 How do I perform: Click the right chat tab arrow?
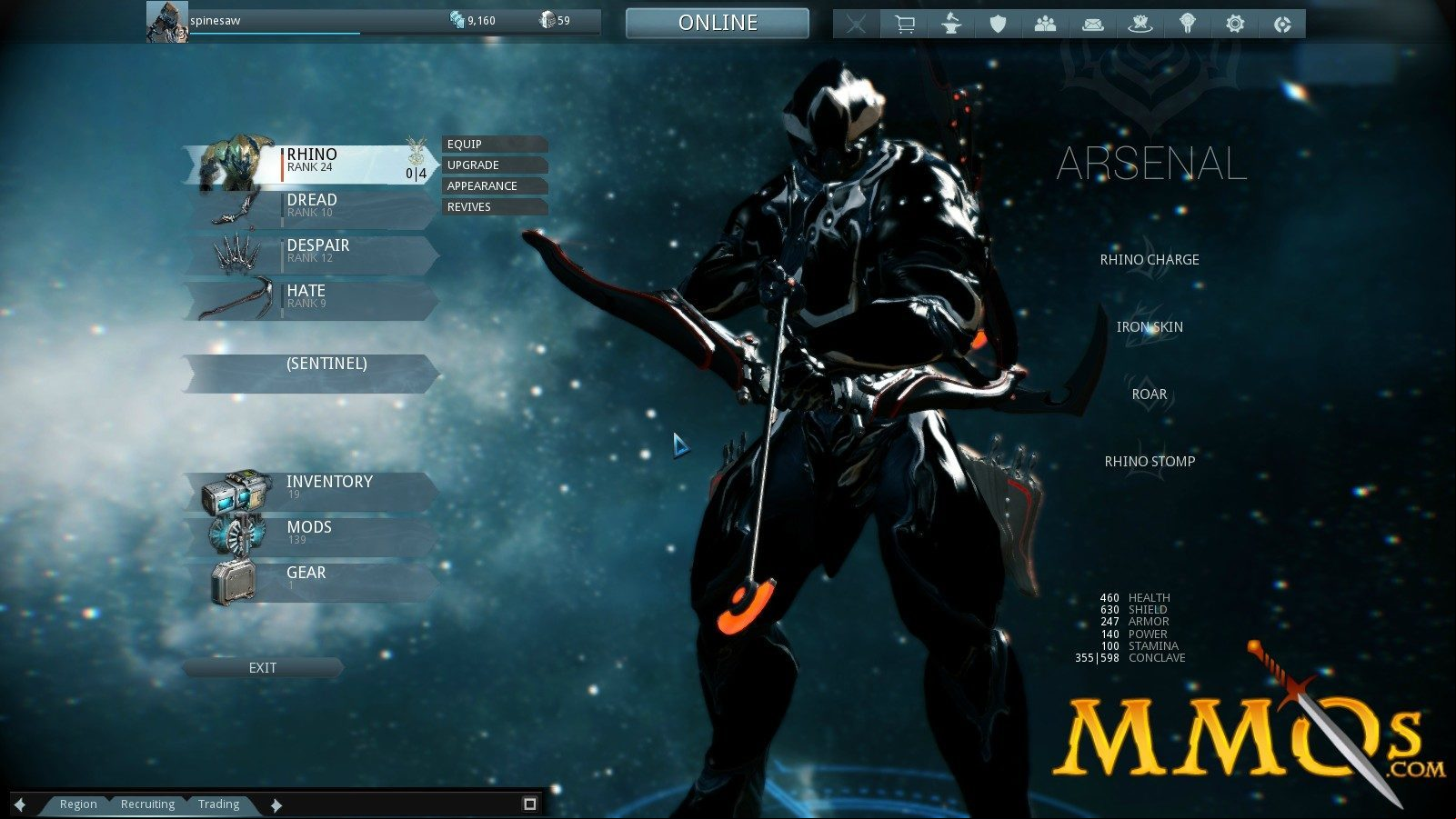276,804
